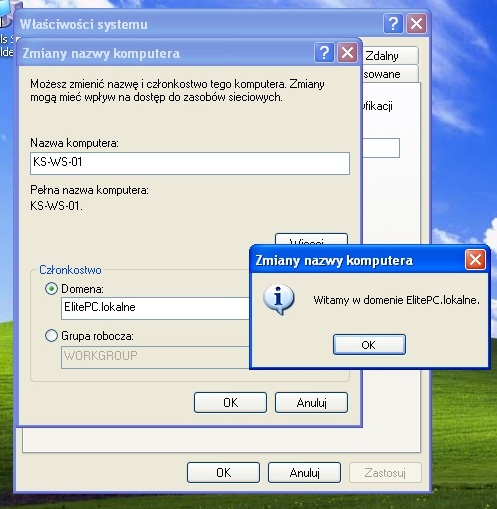Open the partially hidden 'sowane' tab
The image size is (497, 509).
pos(390,74)
